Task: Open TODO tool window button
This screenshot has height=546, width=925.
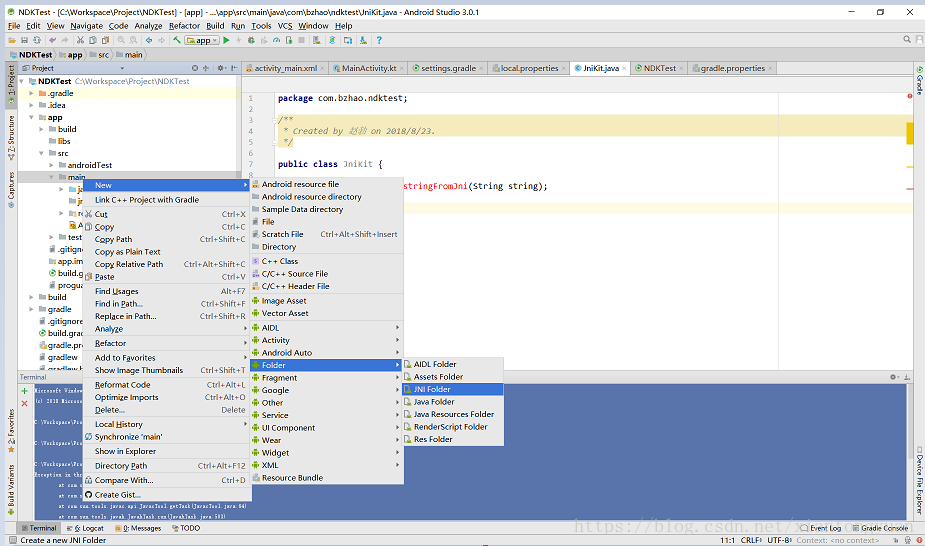Action: point(186,528)
